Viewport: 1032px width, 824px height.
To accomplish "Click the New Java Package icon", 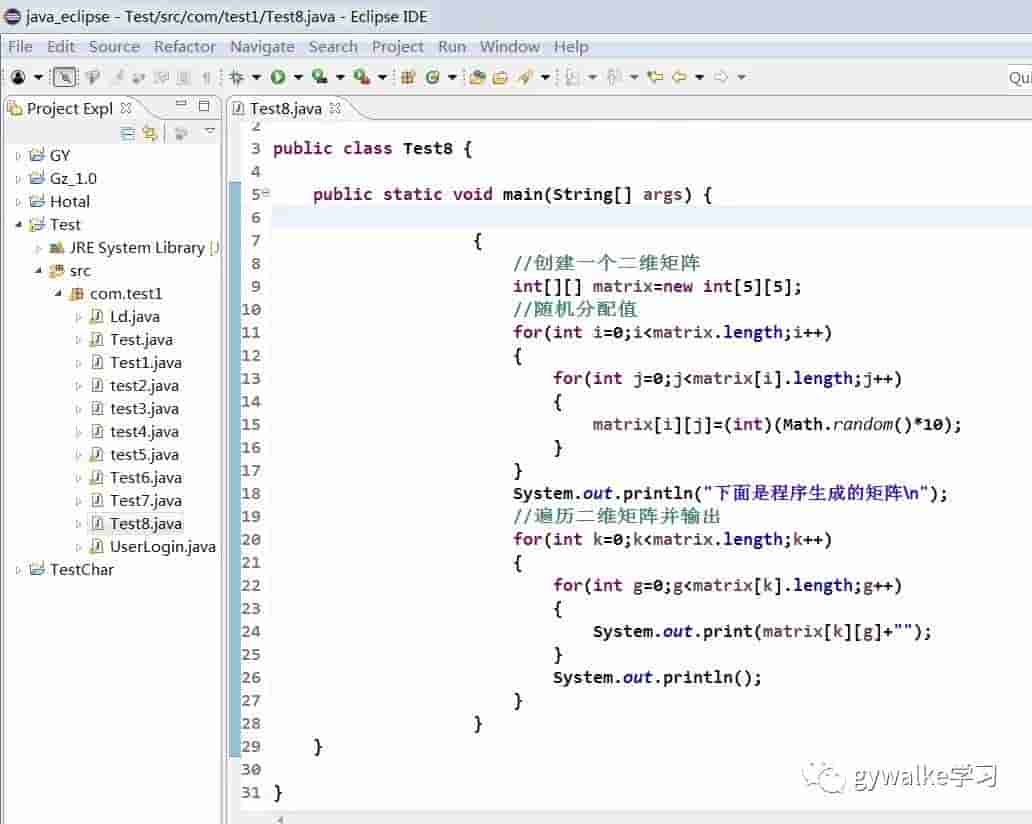I will click(407, 77).
